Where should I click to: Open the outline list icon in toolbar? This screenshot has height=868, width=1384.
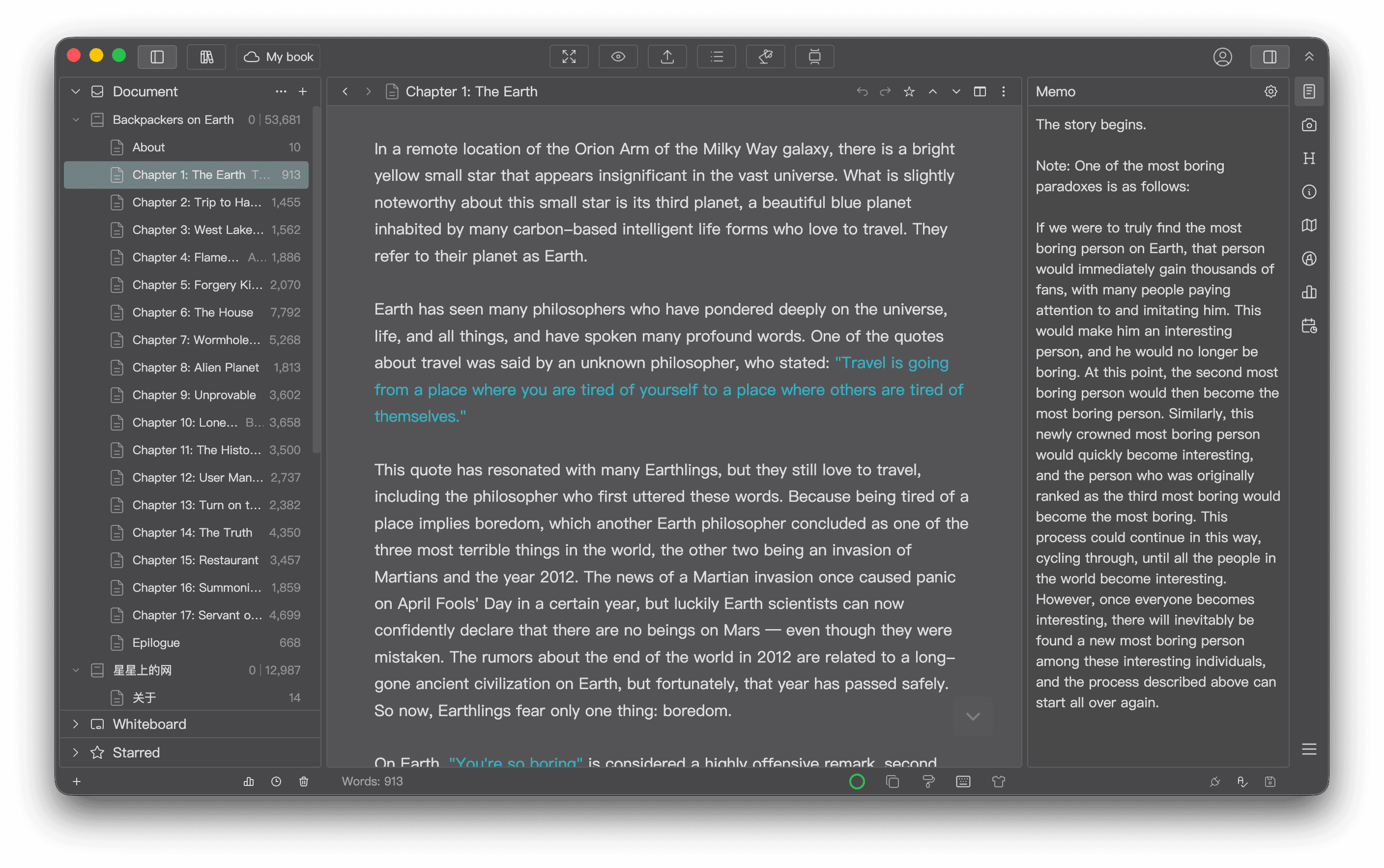point(717,57)
